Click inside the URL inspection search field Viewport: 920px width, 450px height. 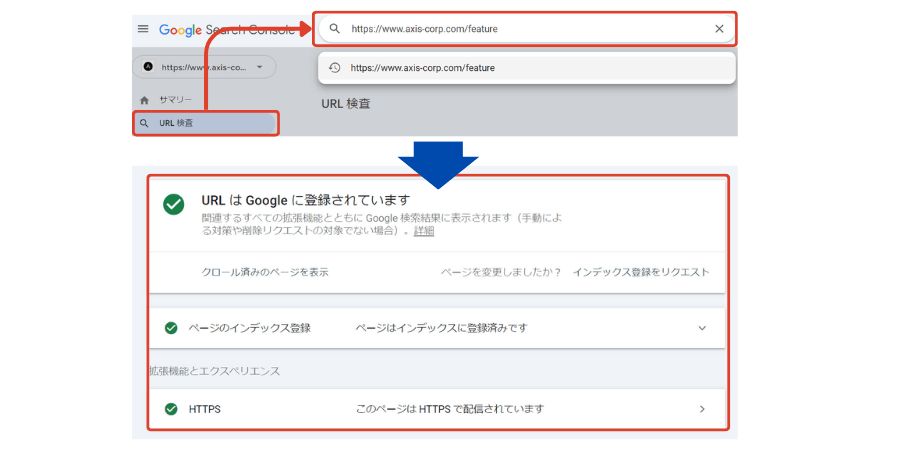525,29
